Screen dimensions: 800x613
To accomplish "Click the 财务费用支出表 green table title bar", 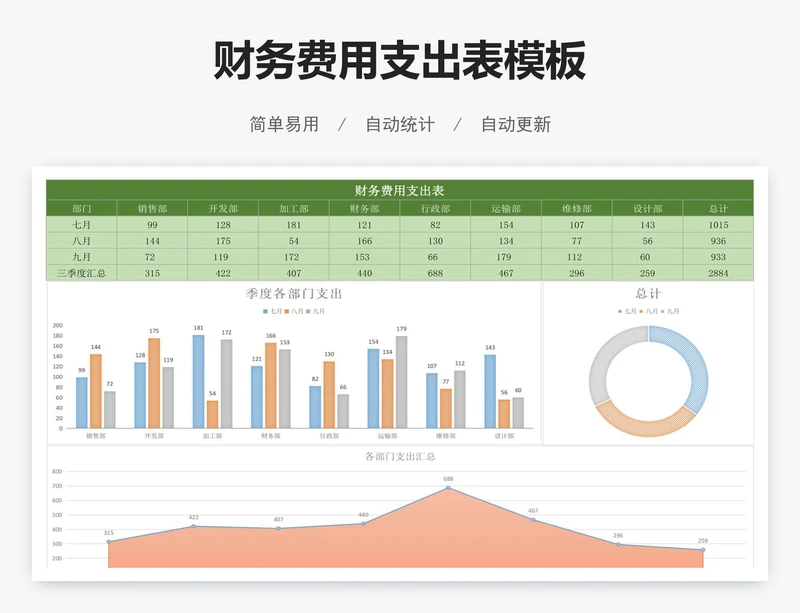I will coord(399,190).
